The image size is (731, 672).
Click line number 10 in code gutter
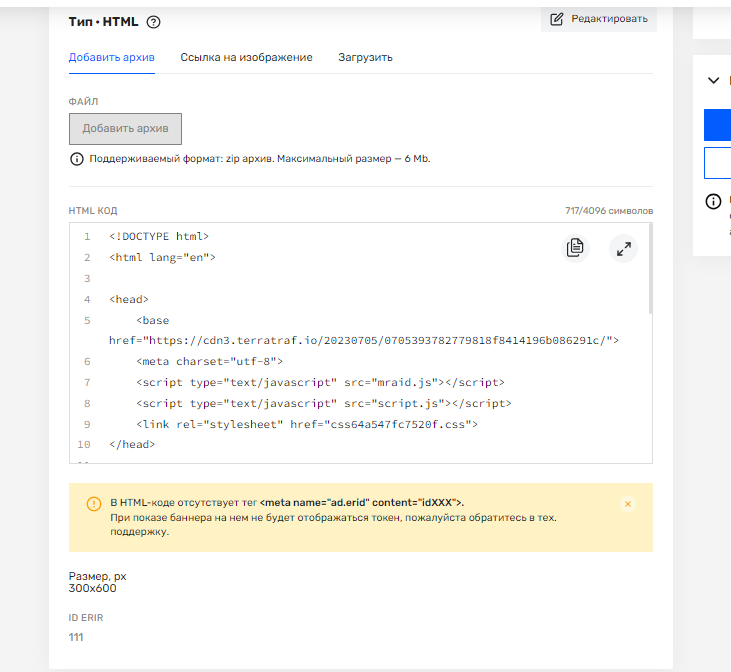point(84,444)
